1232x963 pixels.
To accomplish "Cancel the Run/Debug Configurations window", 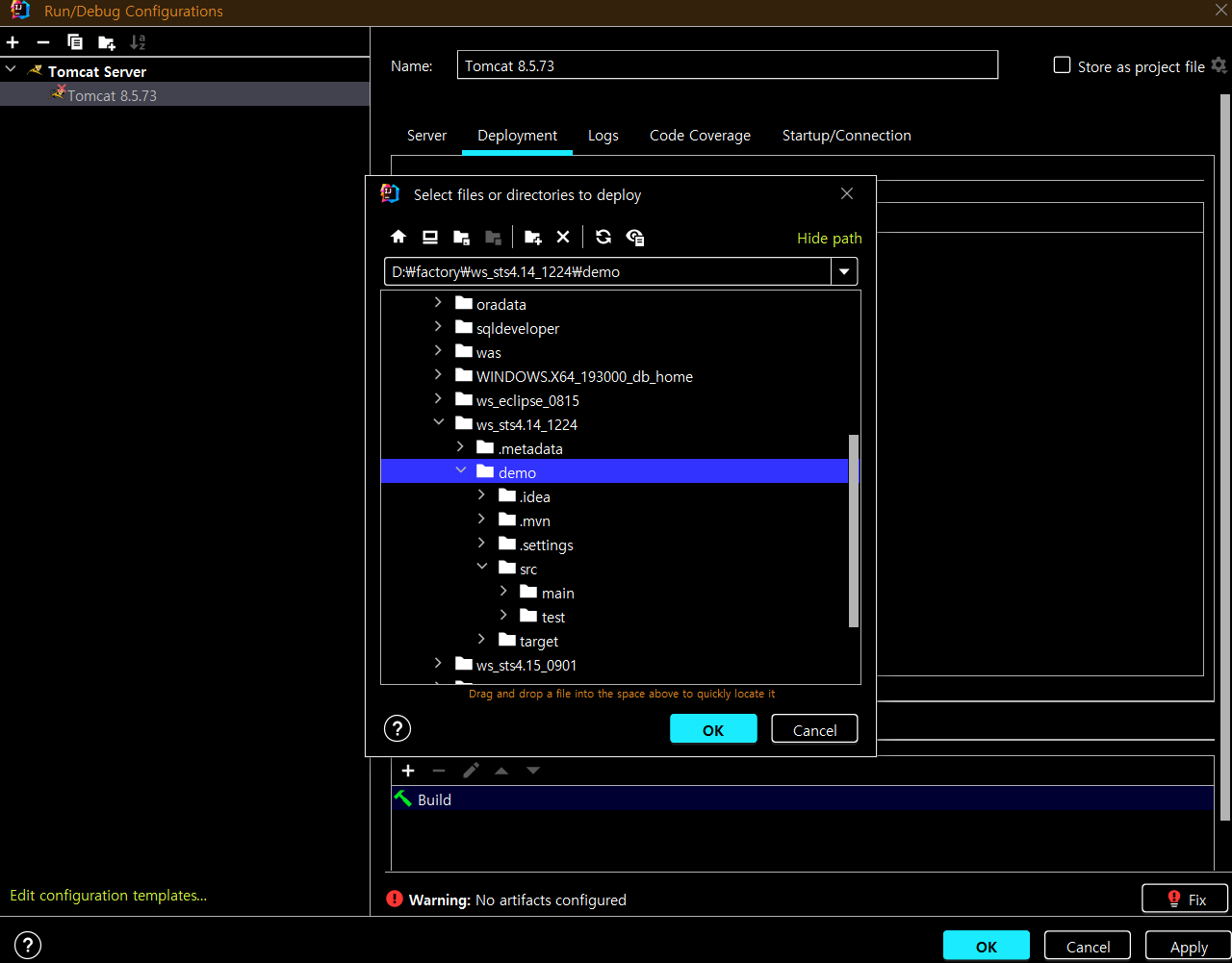I will coord(1088,947).
